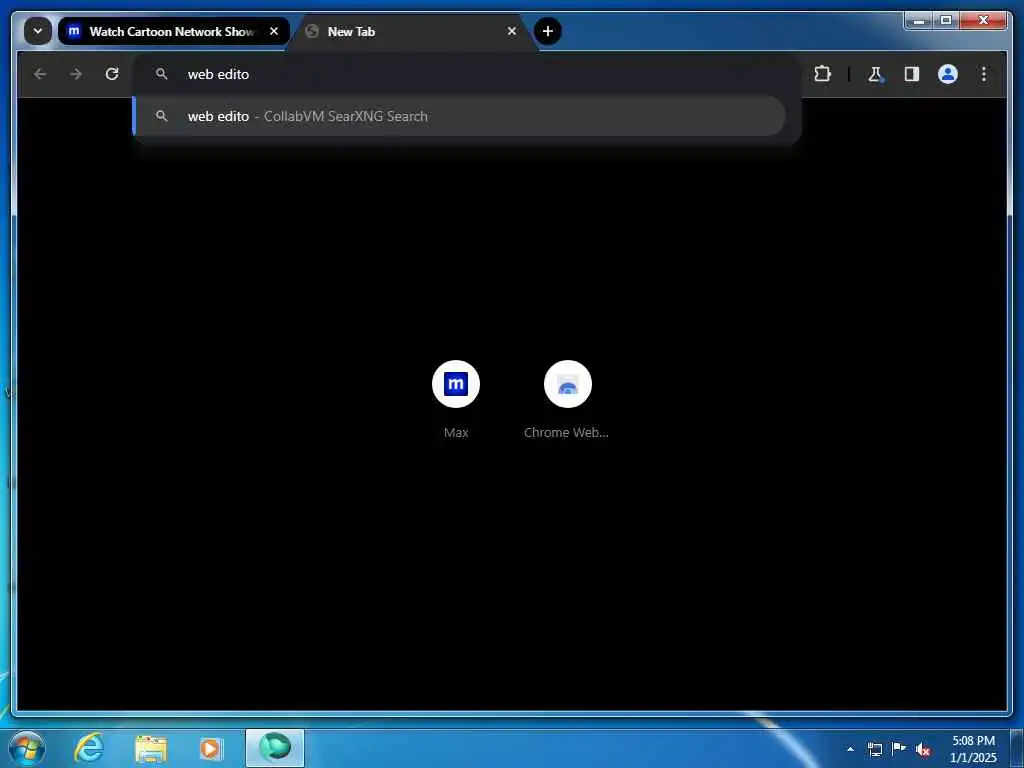
Task: Go back with the back arrow
Action: coord(40,74)
